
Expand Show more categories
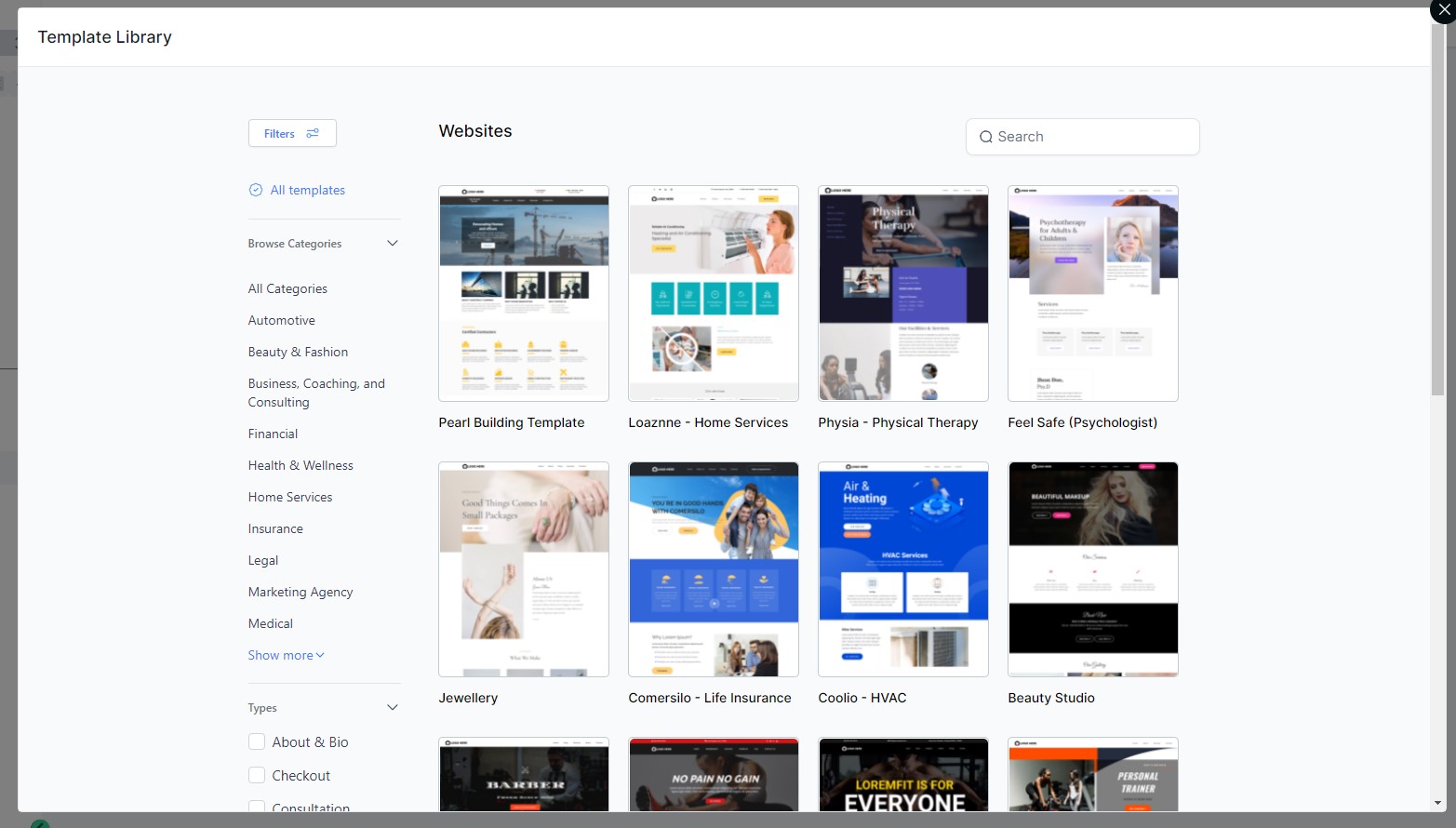point(287,655)
